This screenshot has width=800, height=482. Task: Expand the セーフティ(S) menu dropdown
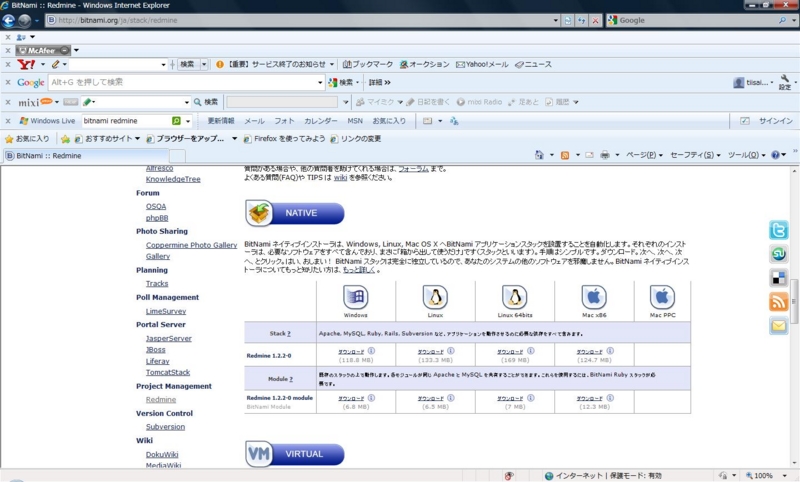[x=718, y=156]
